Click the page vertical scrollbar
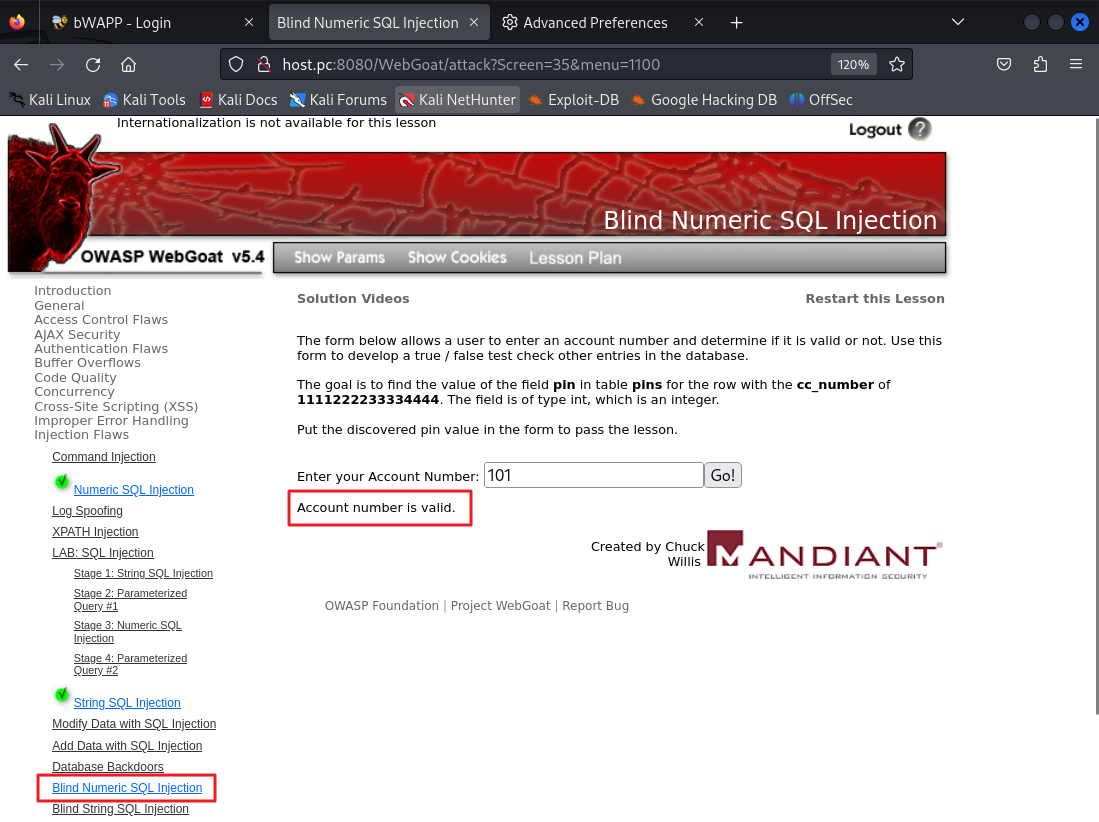This screenshot has height=822, width=1099. pyautogui.click(x=1095, y=416)
